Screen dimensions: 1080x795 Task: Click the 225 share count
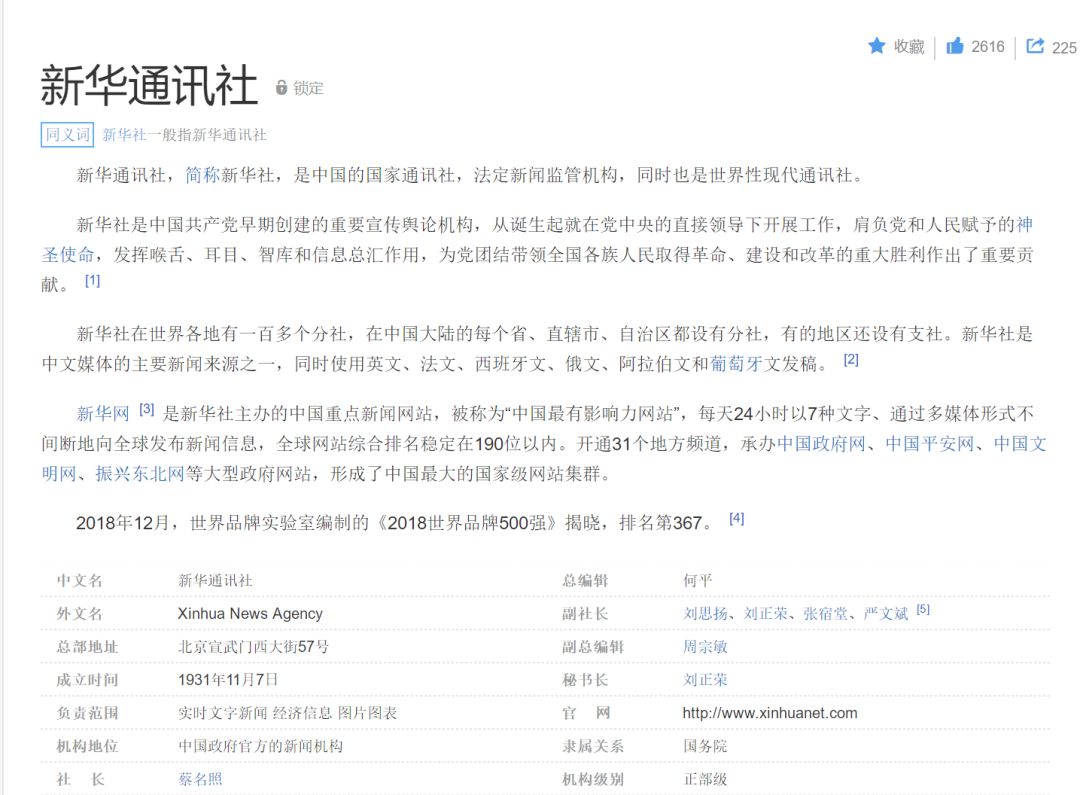tap(1064, 48)
